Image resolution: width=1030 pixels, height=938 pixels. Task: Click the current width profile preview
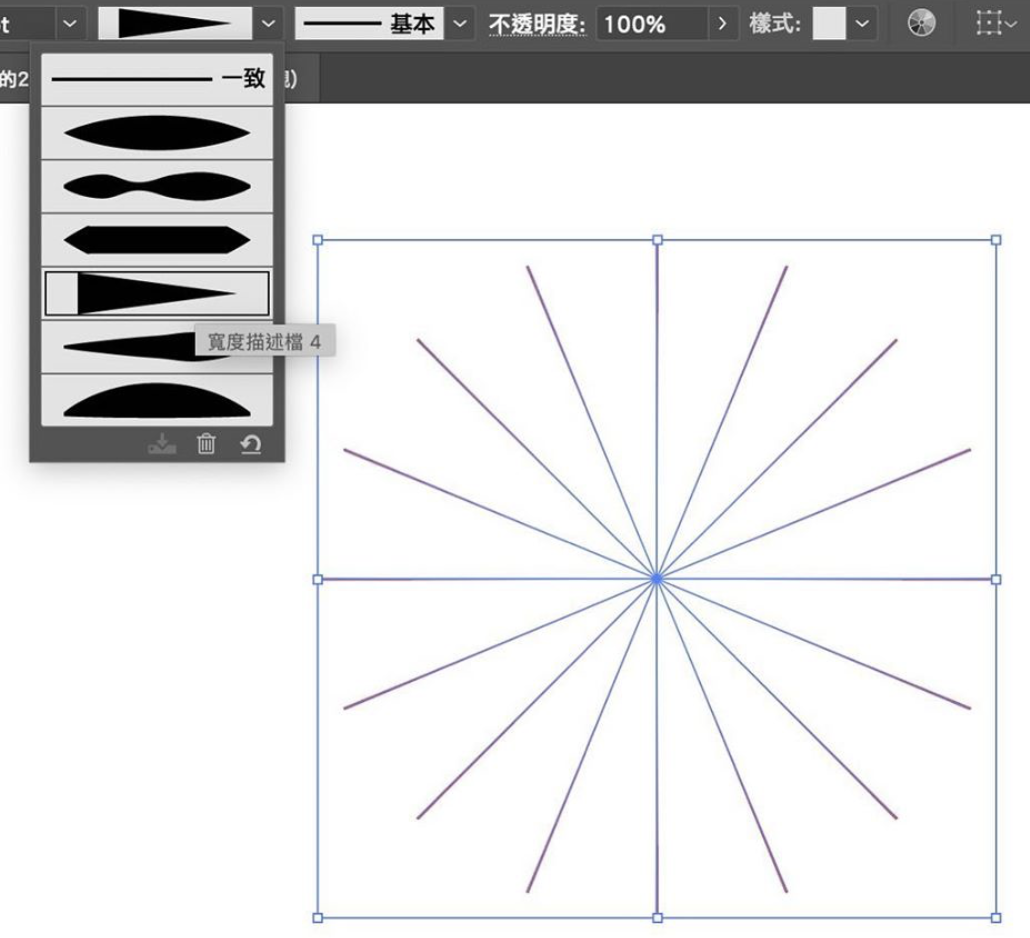[175, 24]
